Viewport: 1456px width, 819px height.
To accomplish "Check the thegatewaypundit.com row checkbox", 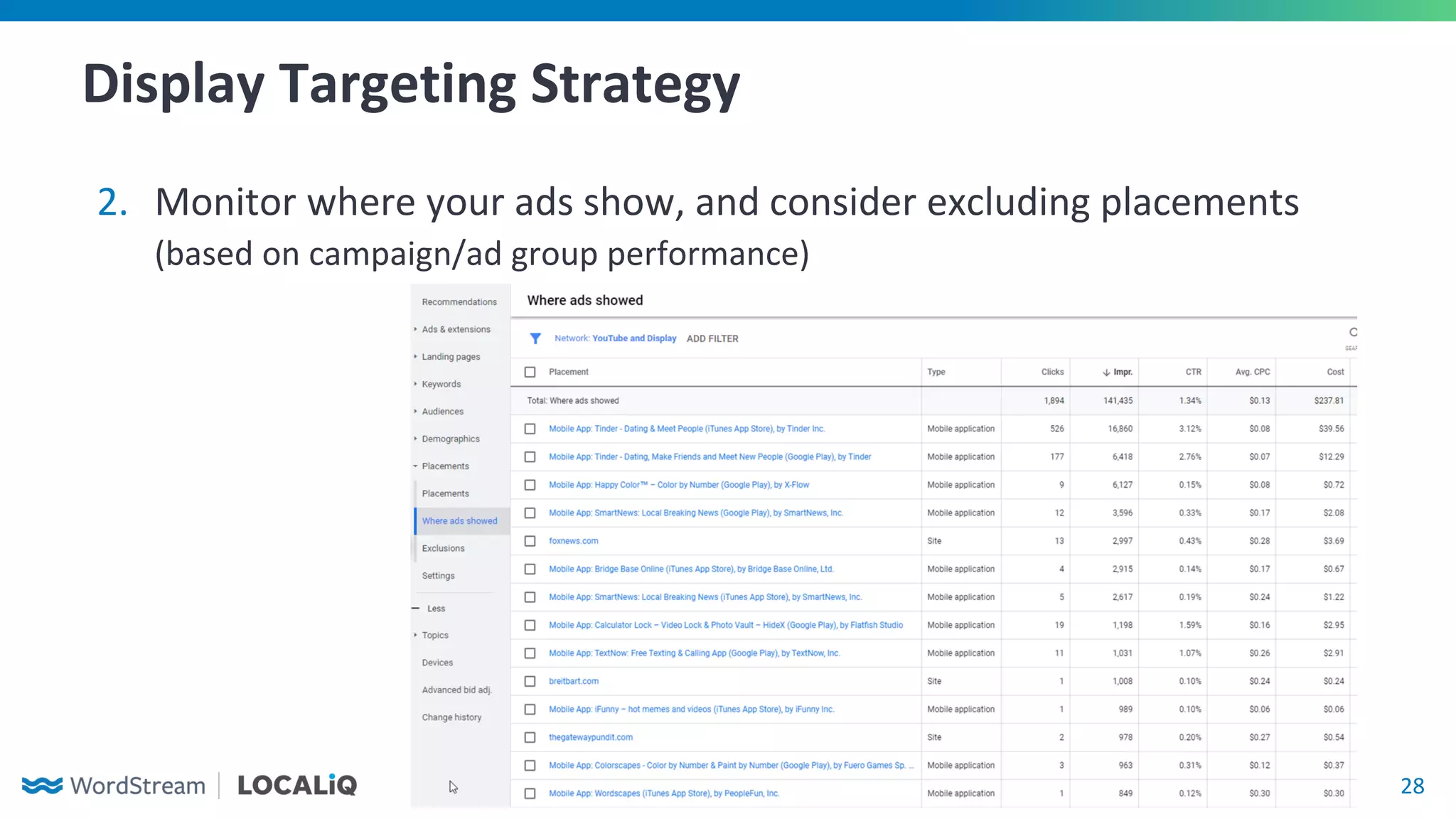I will coord(530,737).
